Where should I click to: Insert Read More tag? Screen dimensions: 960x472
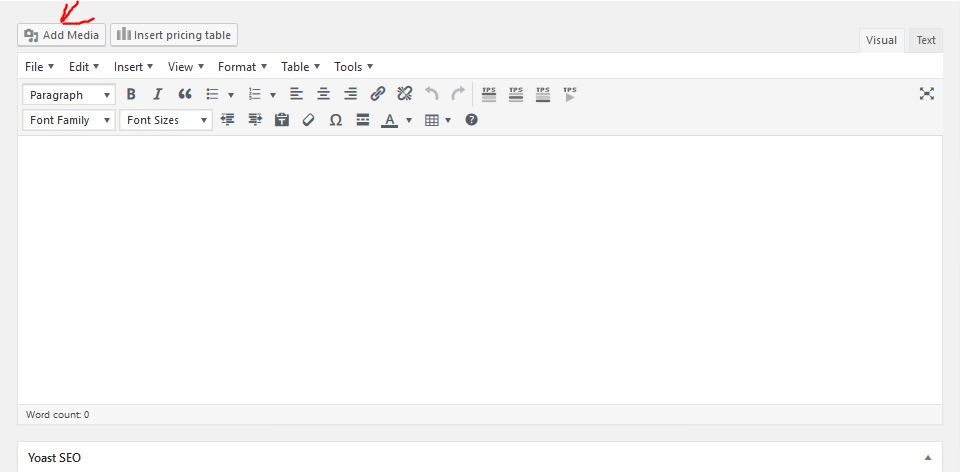click(362, 120)
